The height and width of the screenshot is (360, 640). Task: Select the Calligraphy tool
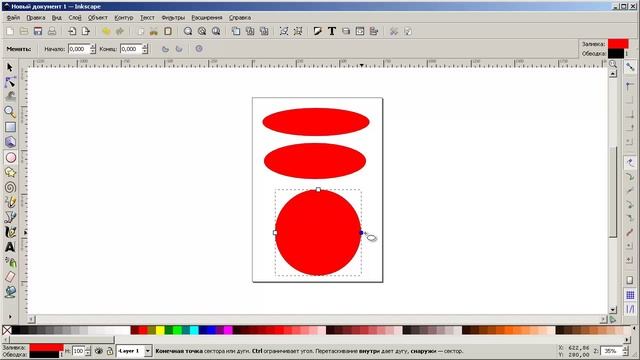[10, 232]
